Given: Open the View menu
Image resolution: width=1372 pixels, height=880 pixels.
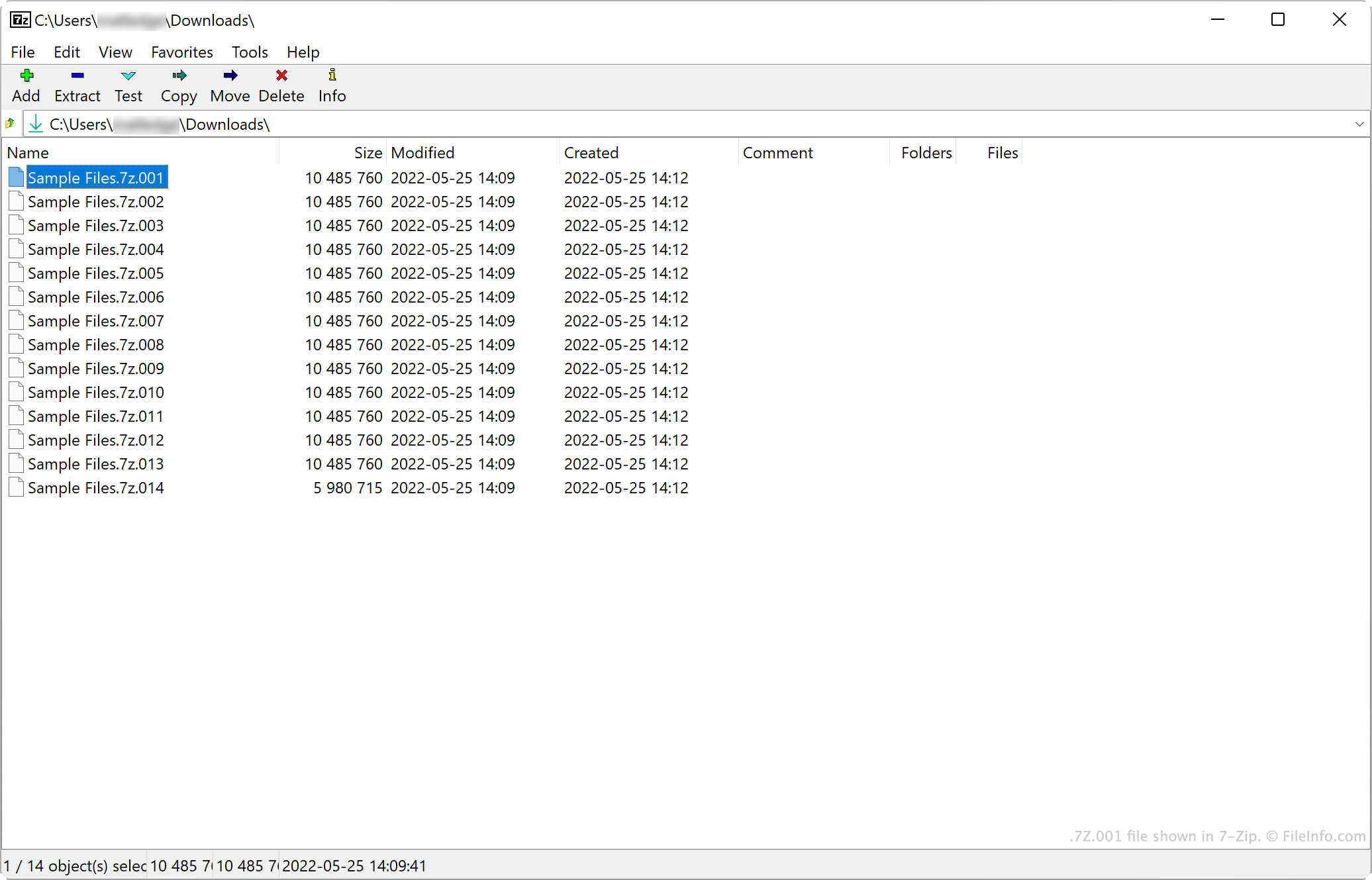Looking at the screenshot, I should (x=115, y=52).
